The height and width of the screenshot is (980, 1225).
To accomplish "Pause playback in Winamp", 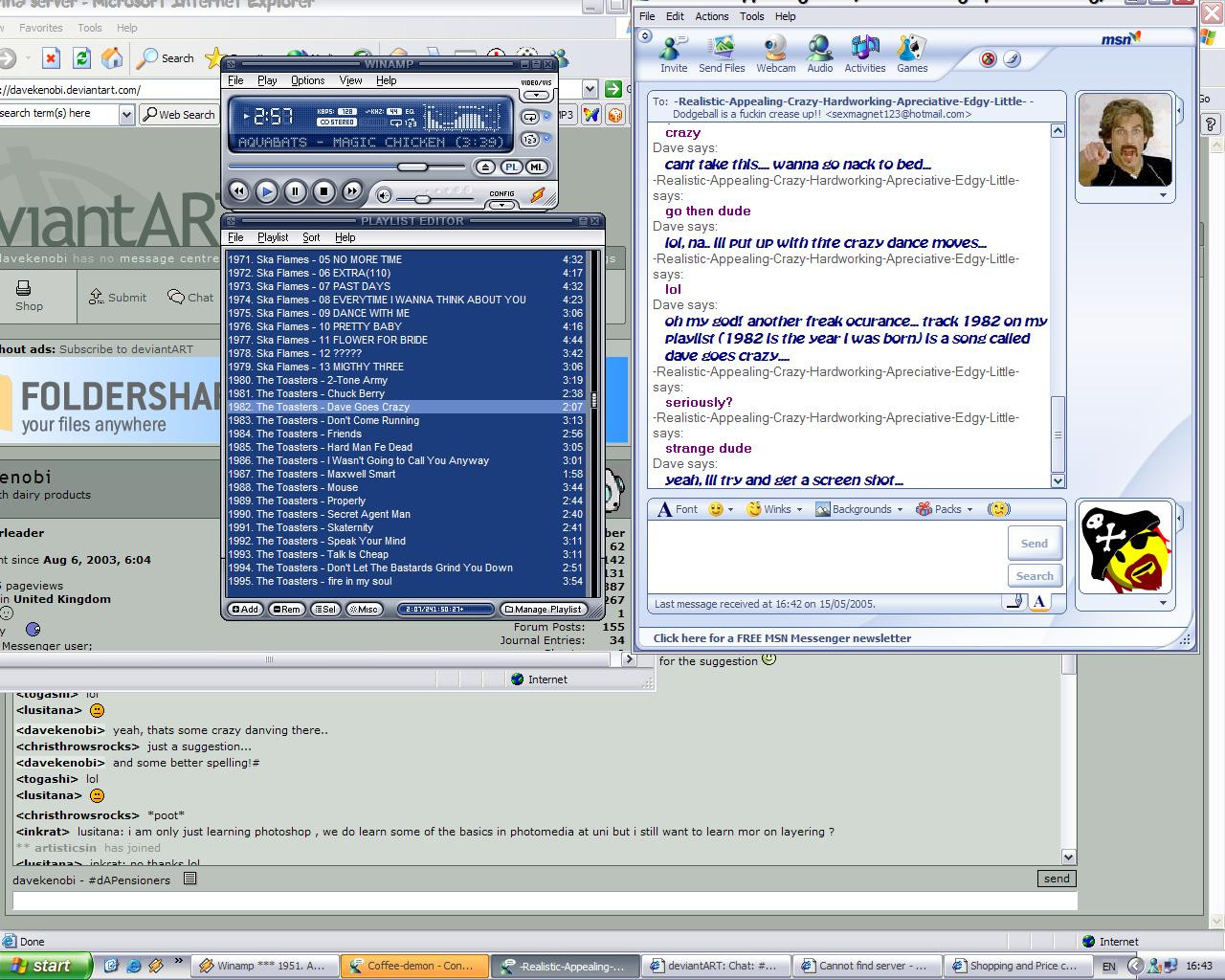I will tap(295, 191).
